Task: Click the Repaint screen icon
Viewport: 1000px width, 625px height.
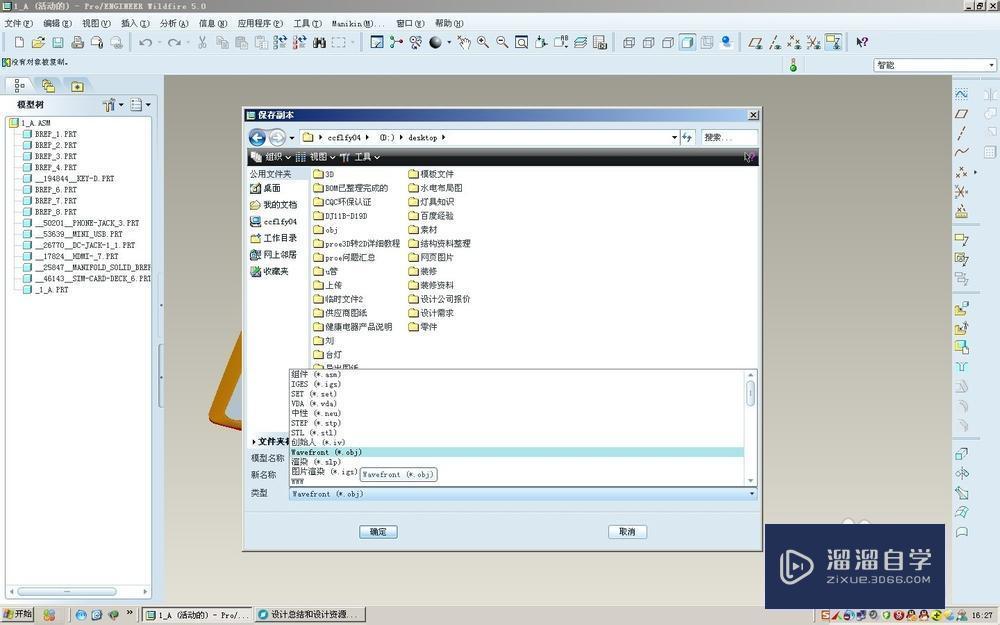Action: coord(377,42)
